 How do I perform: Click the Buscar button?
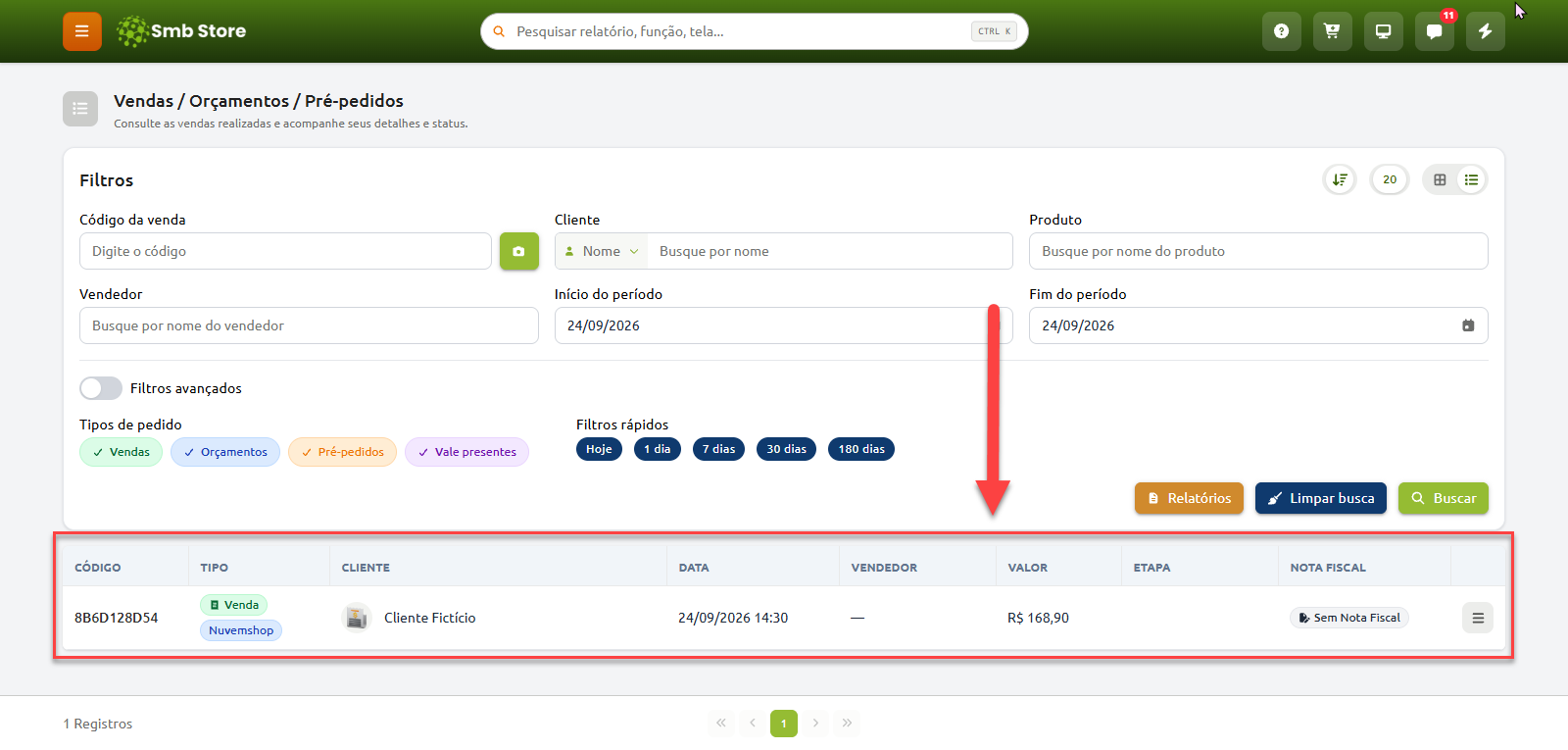point(1443,498)
